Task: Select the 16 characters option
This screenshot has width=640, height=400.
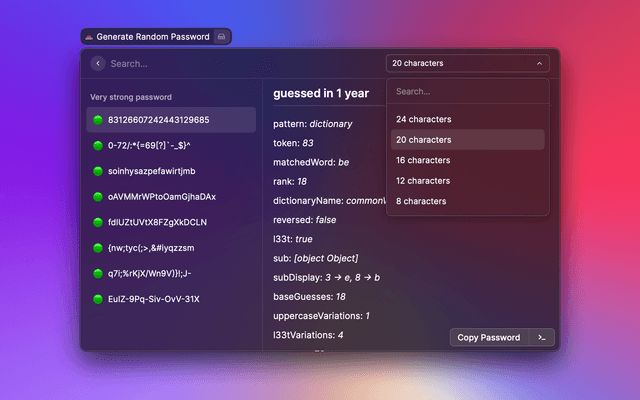Action: (x=423, y=160)
